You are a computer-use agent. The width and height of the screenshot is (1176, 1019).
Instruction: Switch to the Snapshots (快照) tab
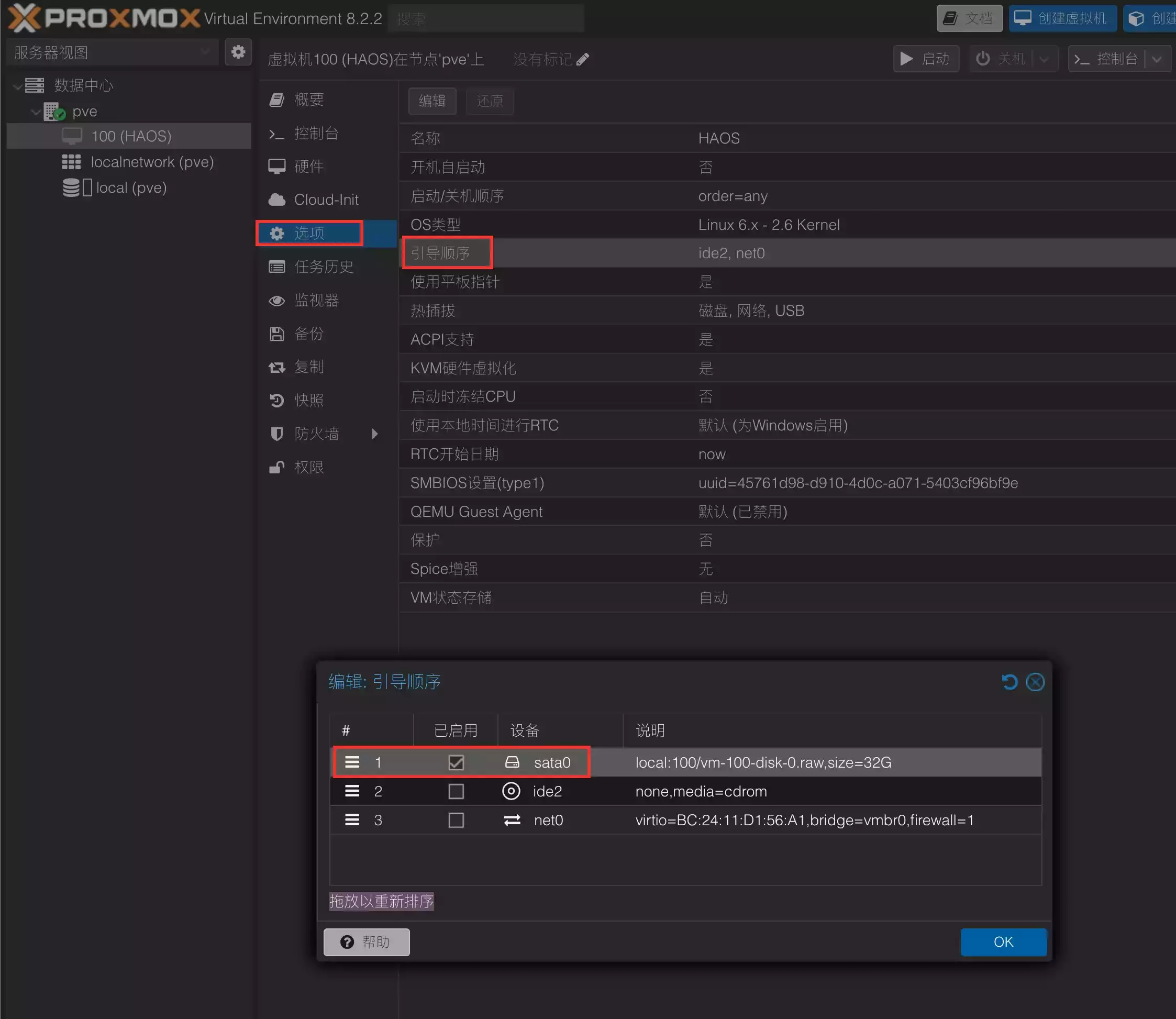309,400
